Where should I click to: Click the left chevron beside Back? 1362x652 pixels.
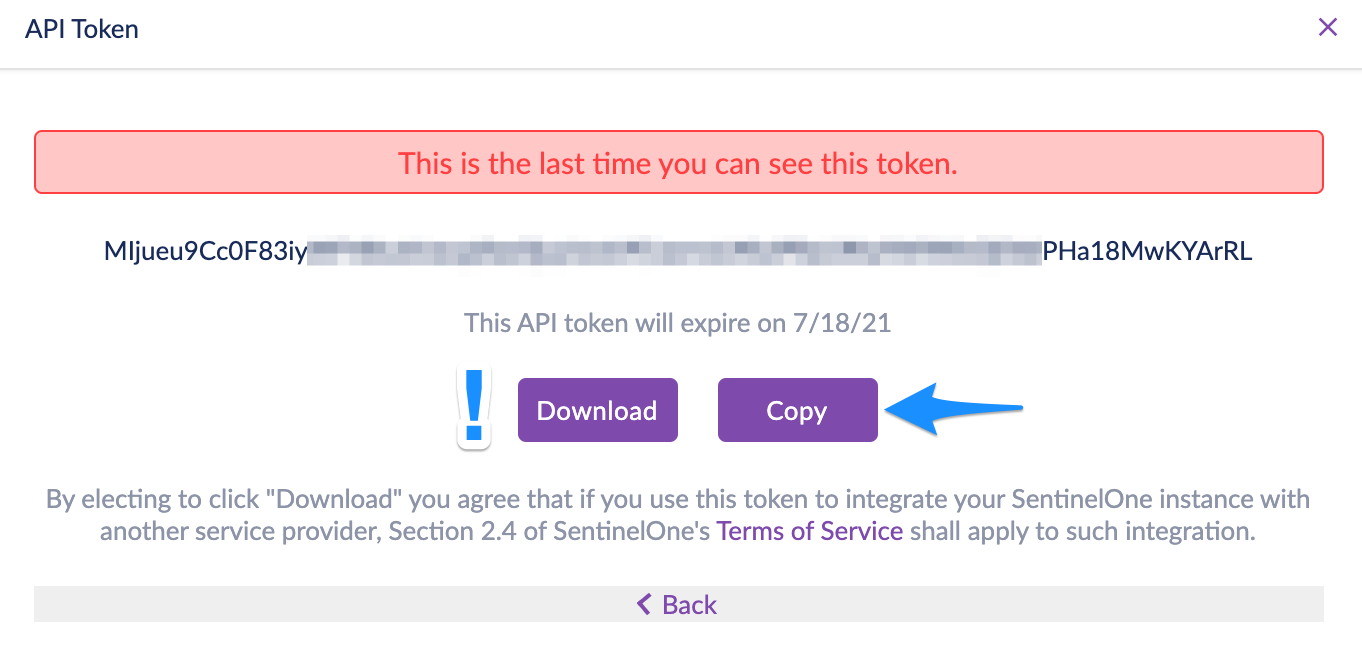tap(644, 604)
